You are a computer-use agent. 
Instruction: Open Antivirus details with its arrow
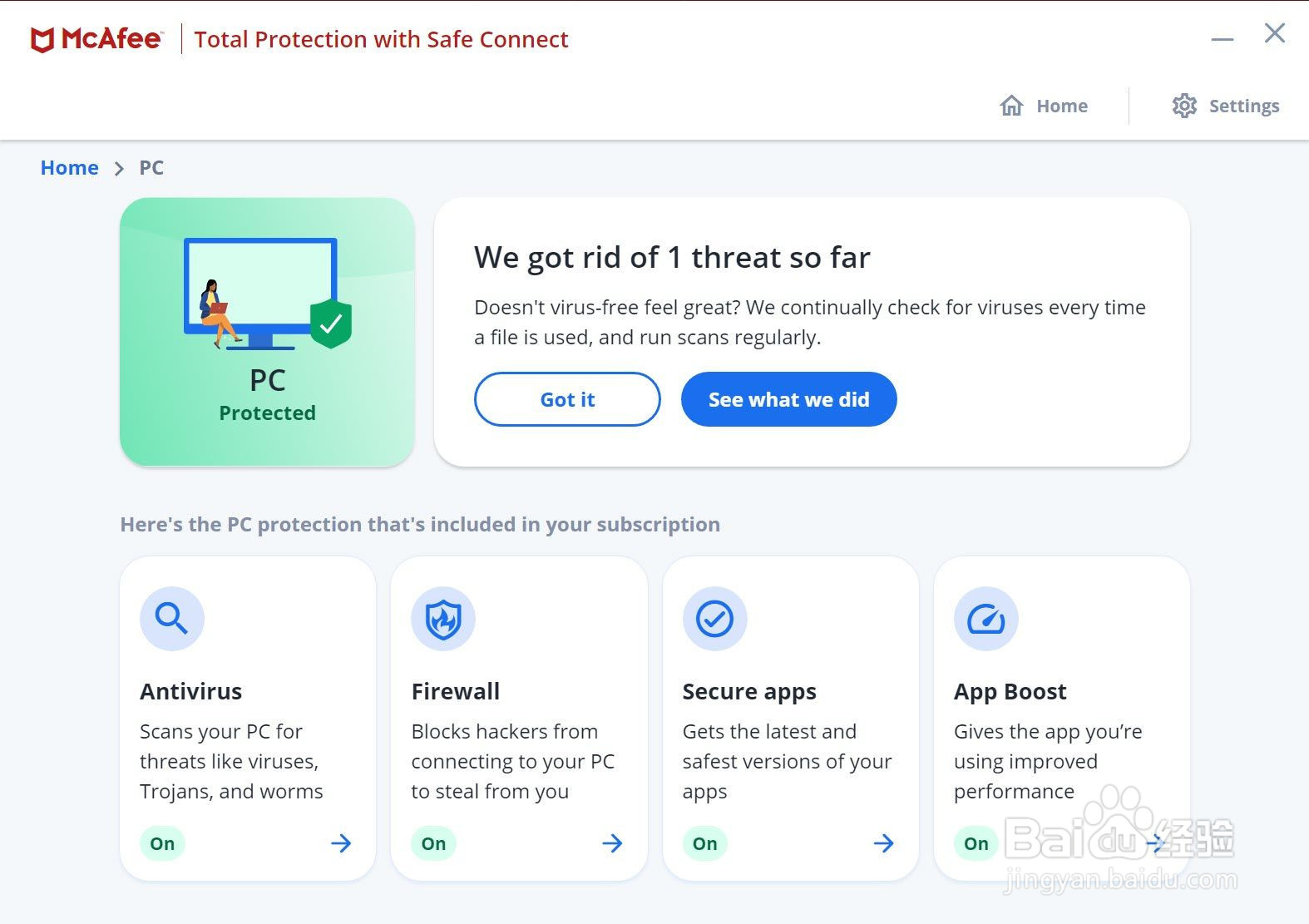(x=341, y=843)
